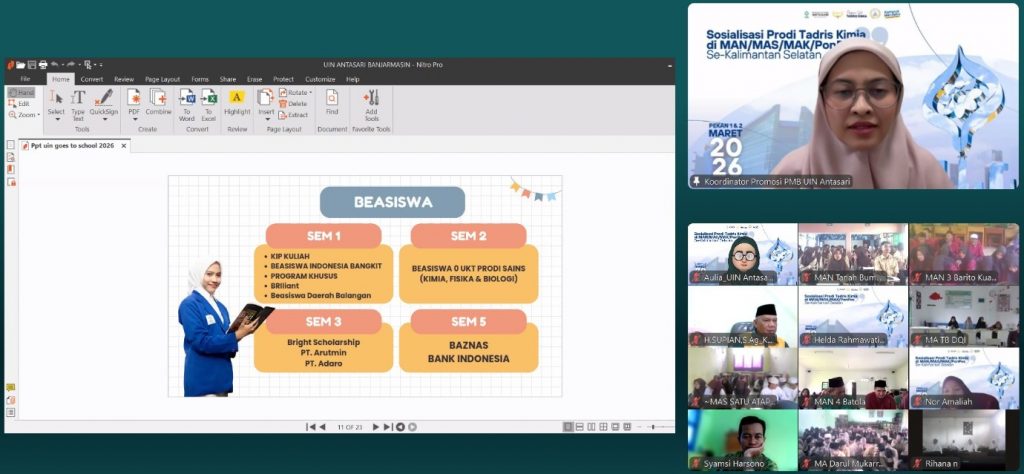
Task: Switch to the Share ribbon tab
Action: [228, 79]
